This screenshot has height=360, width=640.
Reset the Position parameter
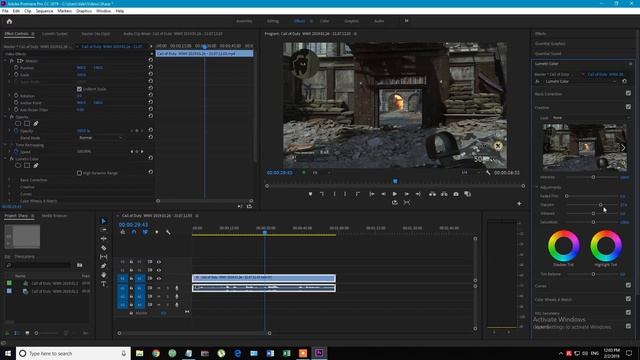tap(151, 67)
